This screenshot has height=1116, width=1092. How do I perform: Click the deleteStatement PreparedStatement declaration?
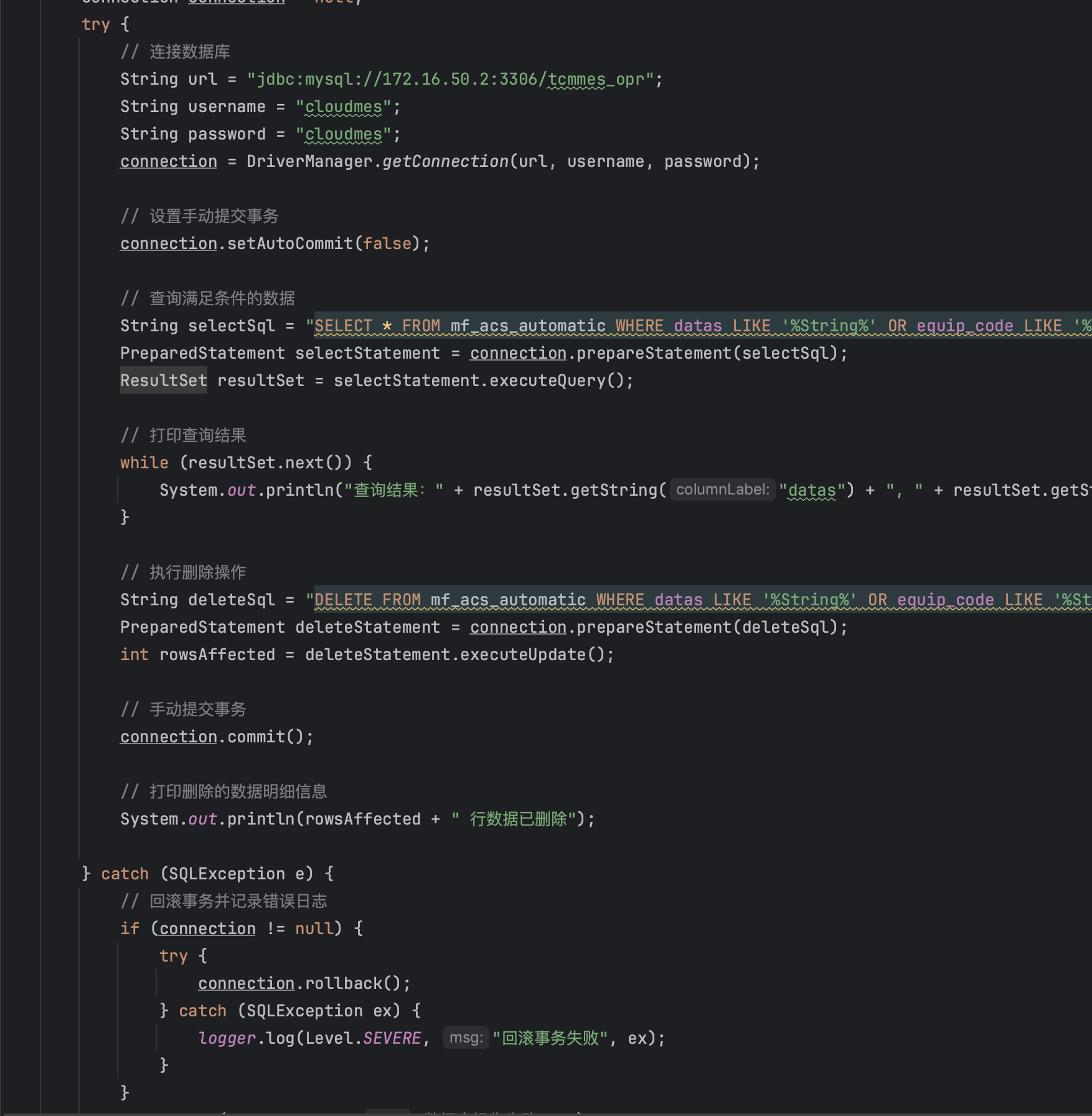pyautogui.click(x=484, y=627)
